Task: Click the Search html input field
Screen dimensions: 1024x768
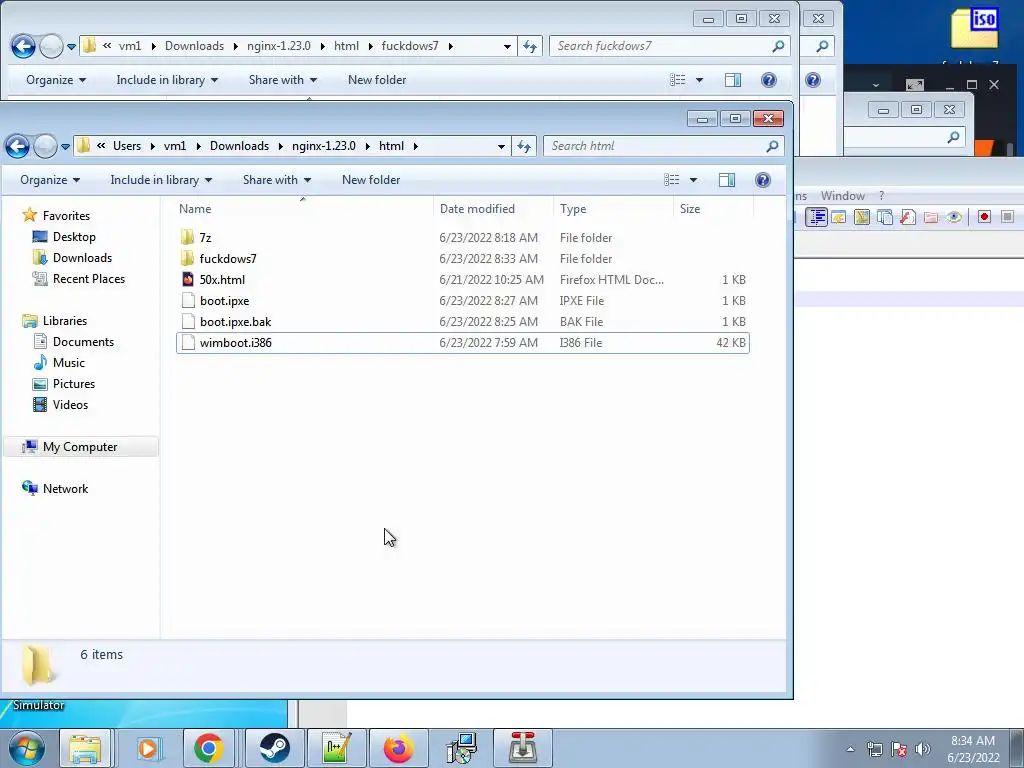Action: [x=656, y=146]
